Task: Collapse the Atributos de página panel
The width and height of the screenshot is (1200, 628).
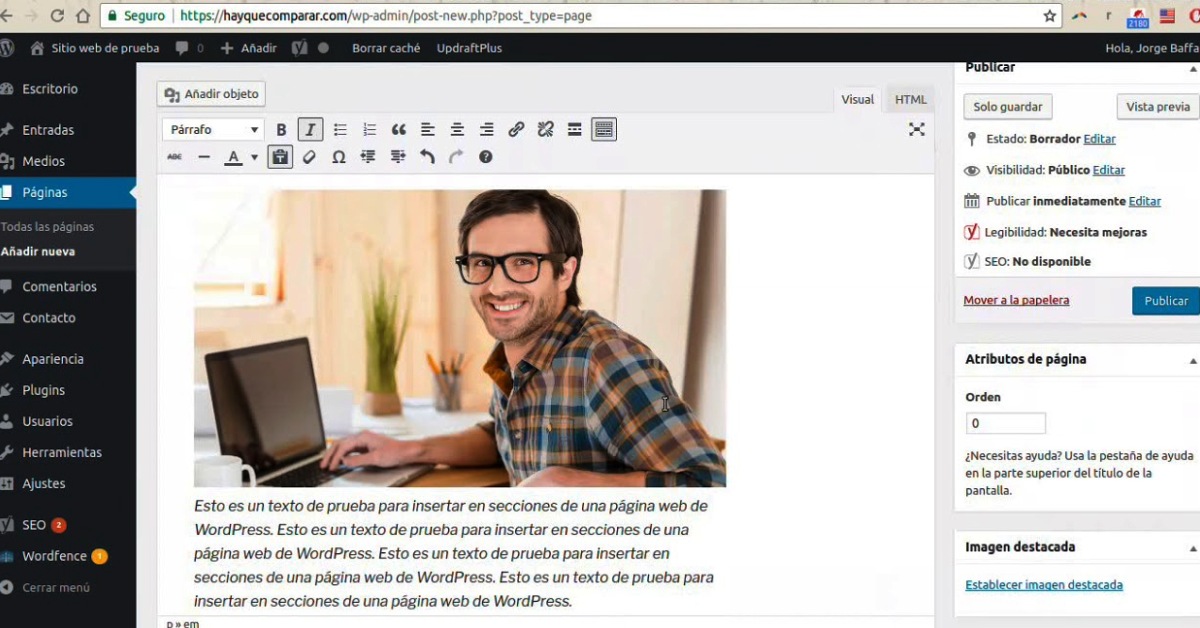Action: [1192, 360]
